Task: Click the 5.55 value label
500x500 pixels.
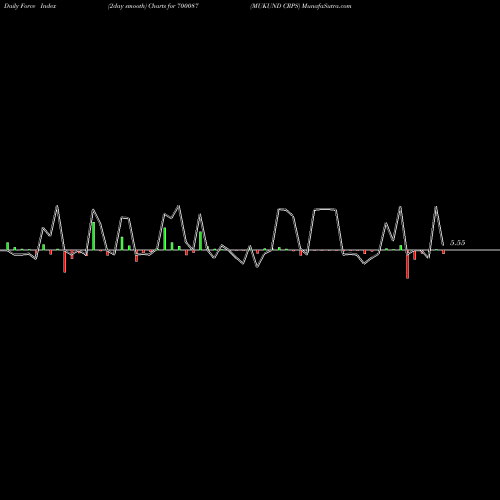Action: (x=457, y=243)
